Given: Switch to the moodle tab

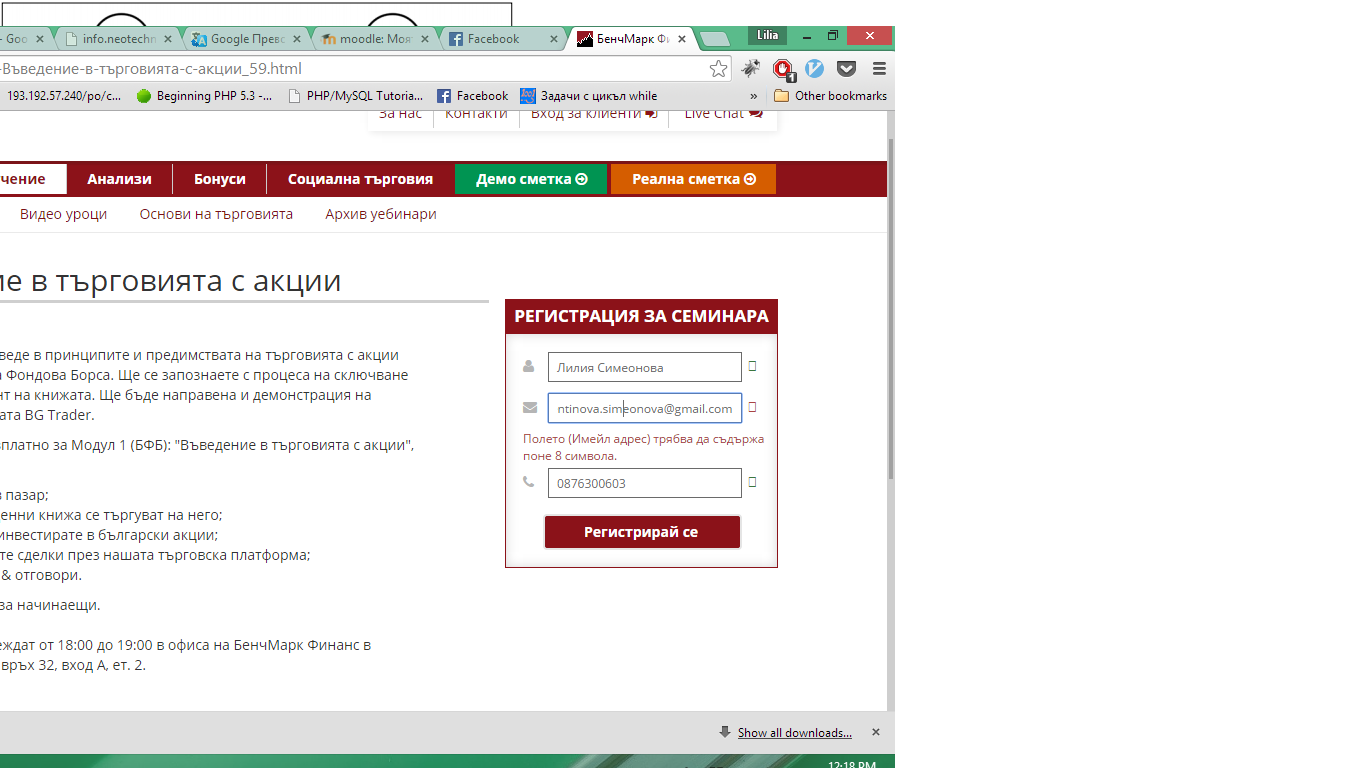Looking at the screenshot, I should [x=376, y=39].
